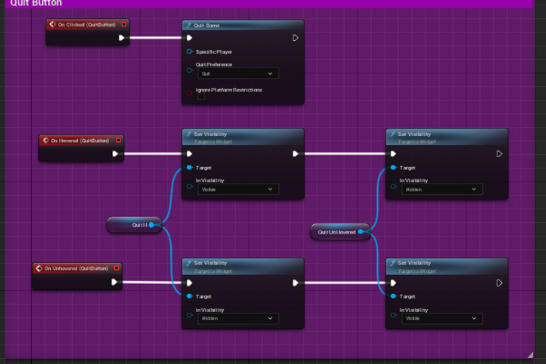The height and width of the screenshot is (364, 546).
Task: Click exec output of Set Visibility wired to On Unhovered
Action: point(295,283)
